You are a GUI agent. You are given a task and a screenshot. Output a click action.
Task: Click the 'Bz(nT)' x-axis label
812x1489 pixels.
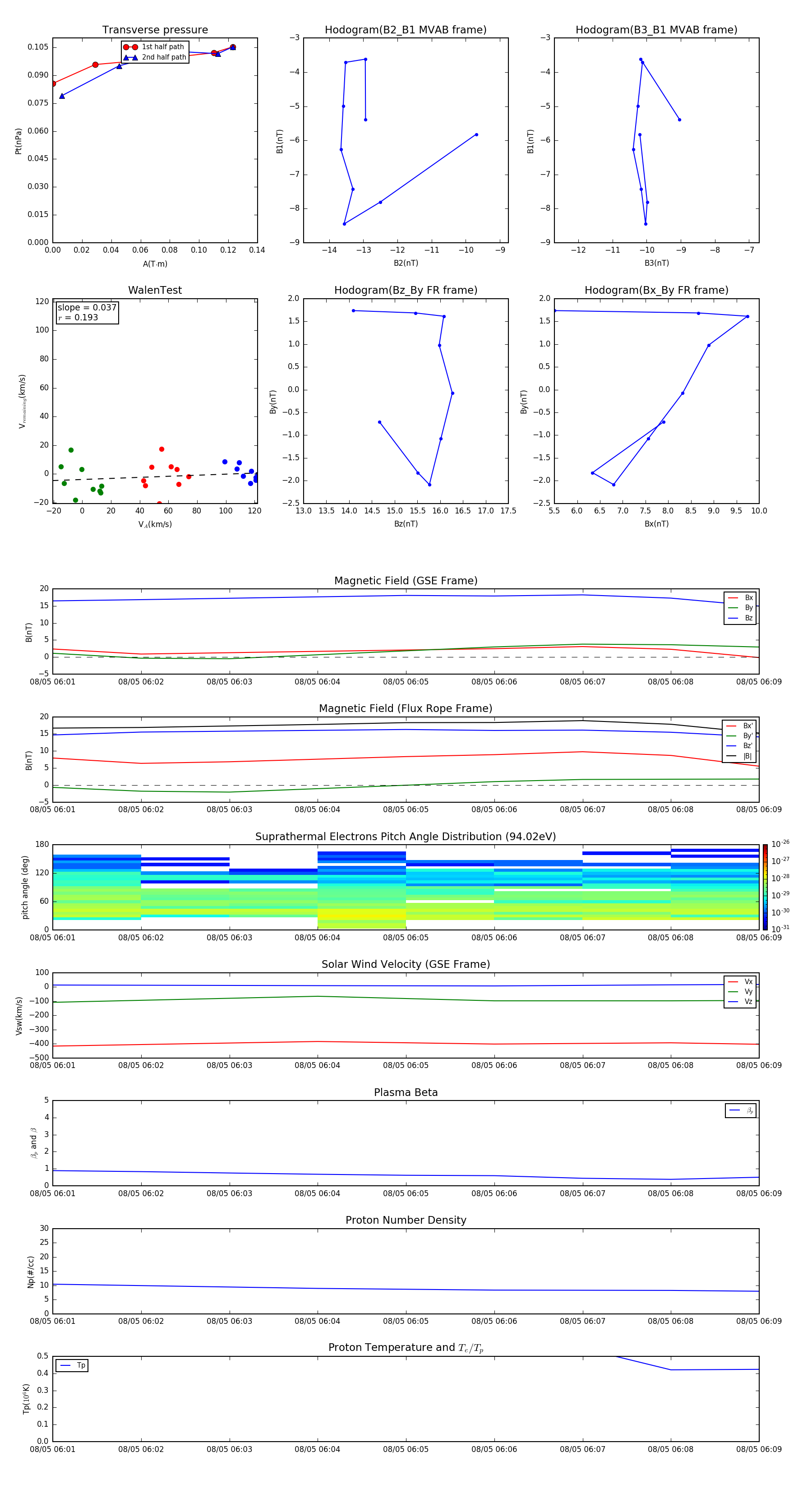pyautogui.click(x=406, y=524)
